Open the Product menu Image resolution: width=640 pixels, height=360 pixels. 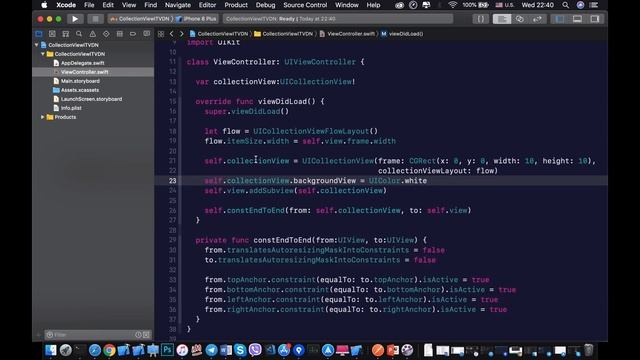[236, 5]
